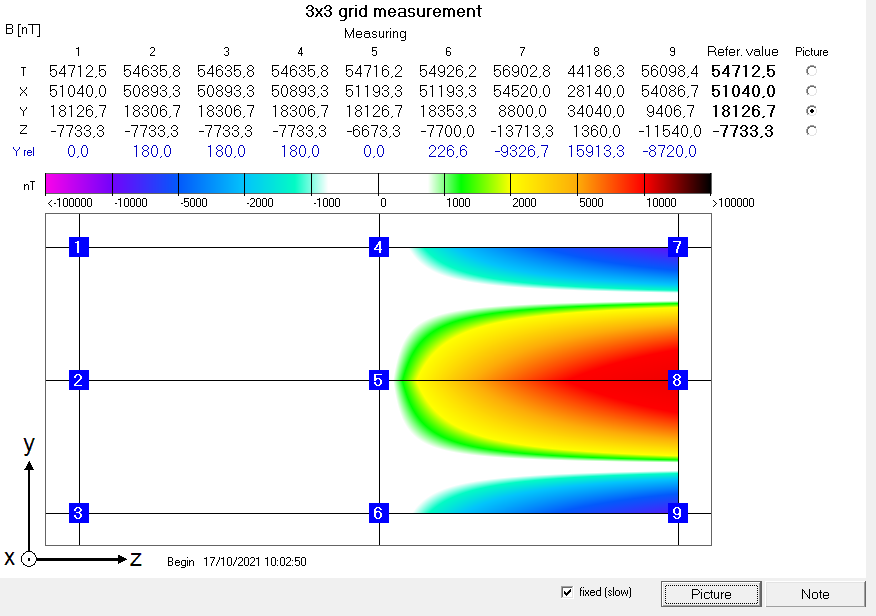Select blue grid point marker 9
876x616 pixels.
click(678, 513)
